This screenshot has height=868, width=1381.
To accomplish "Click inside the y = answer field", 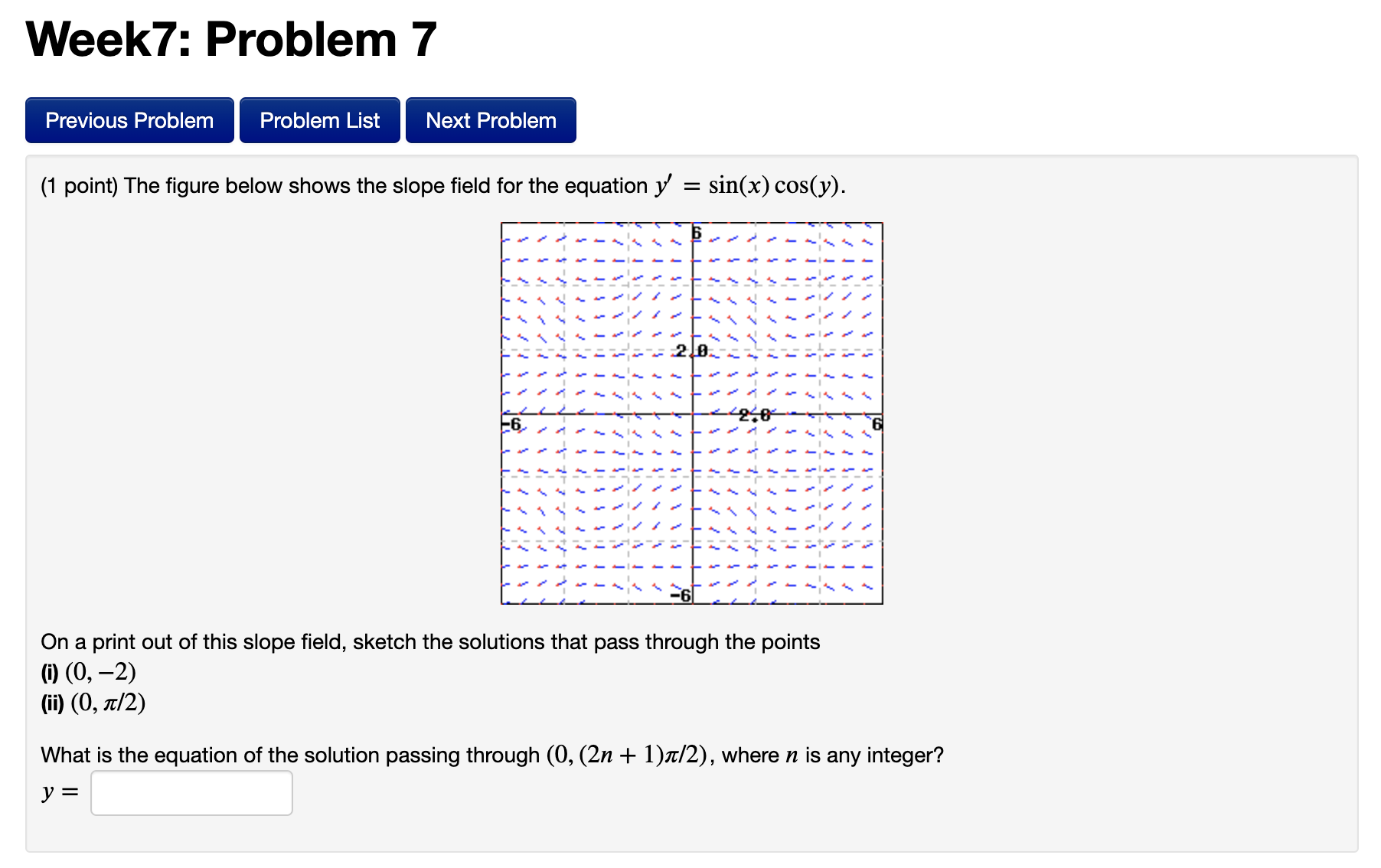I will coord(191,792).
